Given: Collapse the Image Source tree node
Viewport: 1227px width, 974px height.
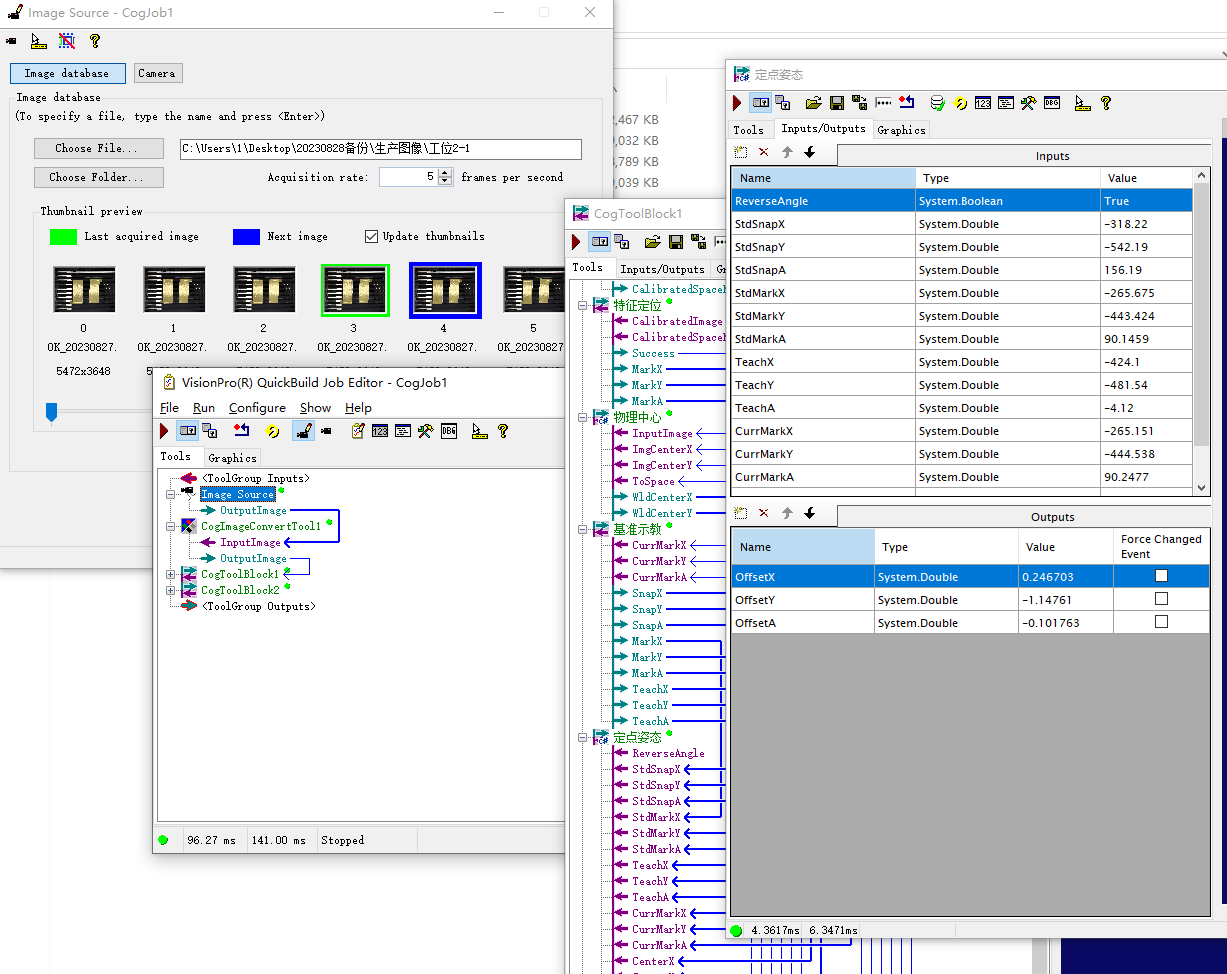Looking at the screenshot, I should pyautogui.click(x=171, y=494).
